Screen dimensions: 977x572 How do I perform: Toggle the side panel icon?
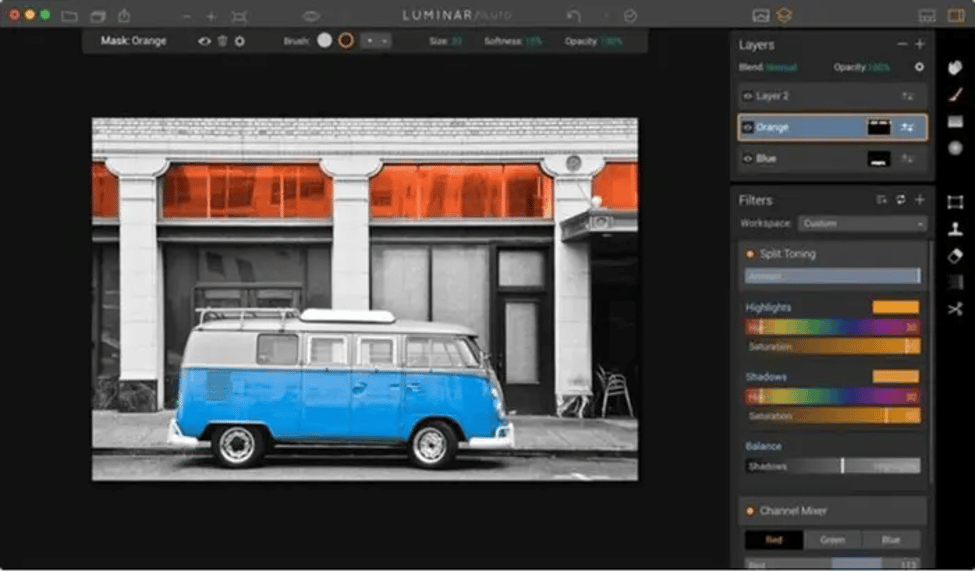point(956,16)
